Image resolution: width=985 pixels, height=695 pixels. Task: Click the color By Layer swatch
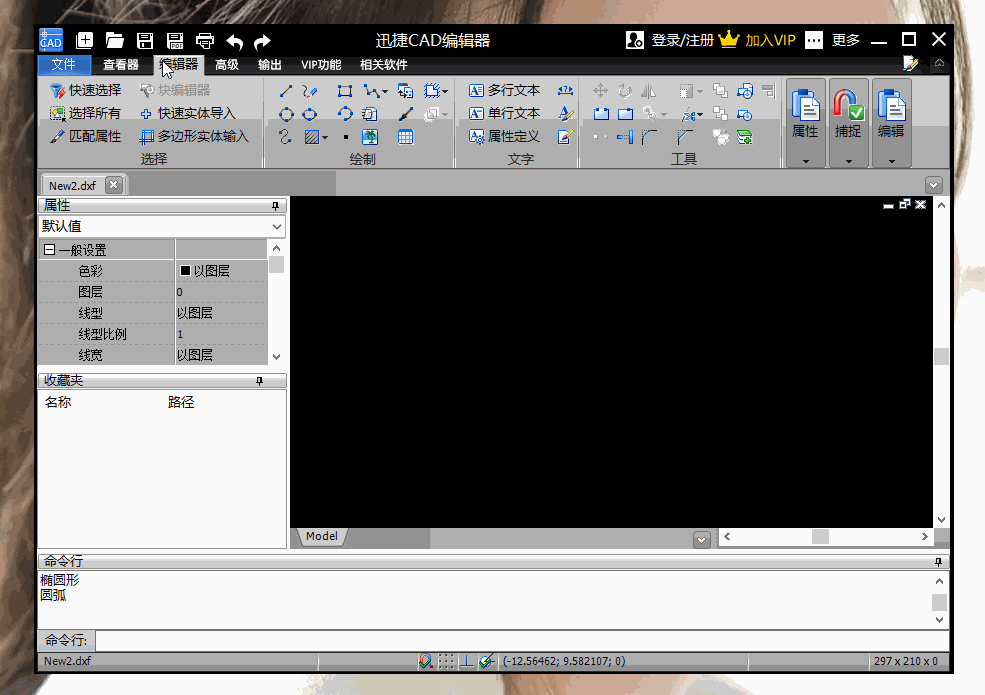pyautogui.click(x=185, y=271)
